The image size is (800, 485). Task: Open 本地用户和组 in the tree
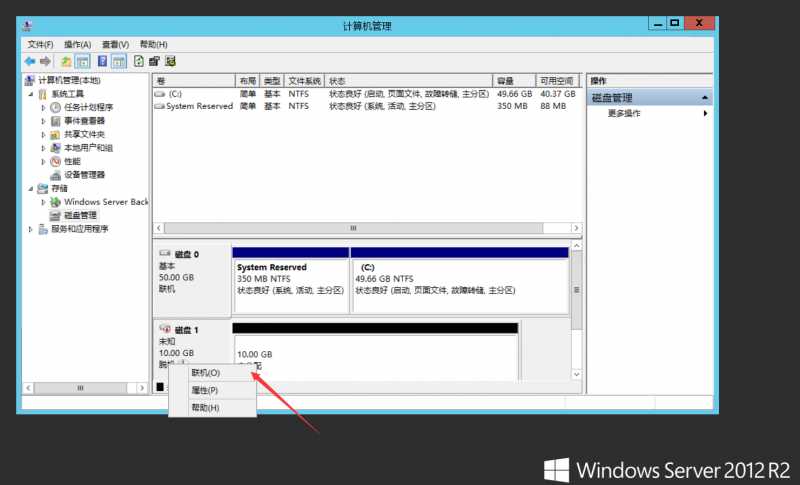tap(88, 148)
